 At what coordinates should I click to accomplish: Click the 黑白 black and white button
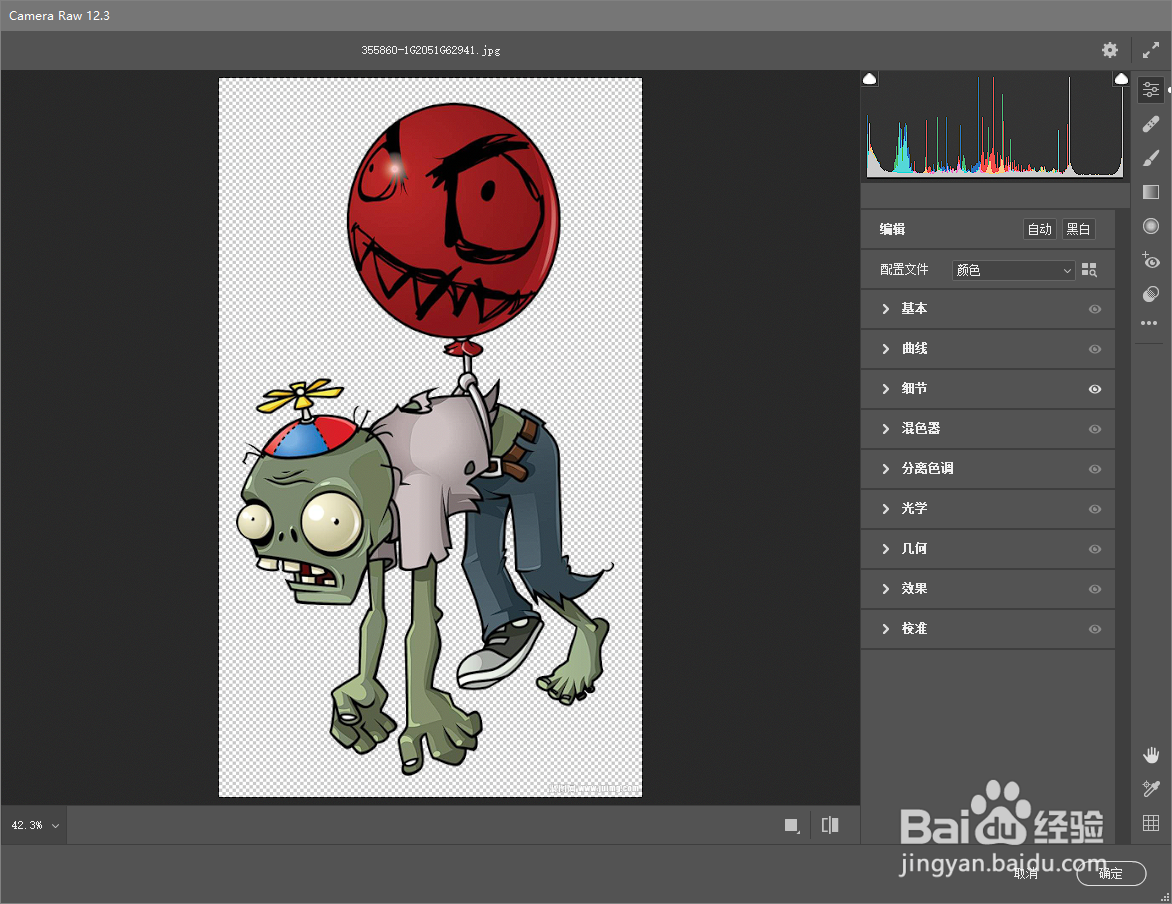(x=1079, y=230)
